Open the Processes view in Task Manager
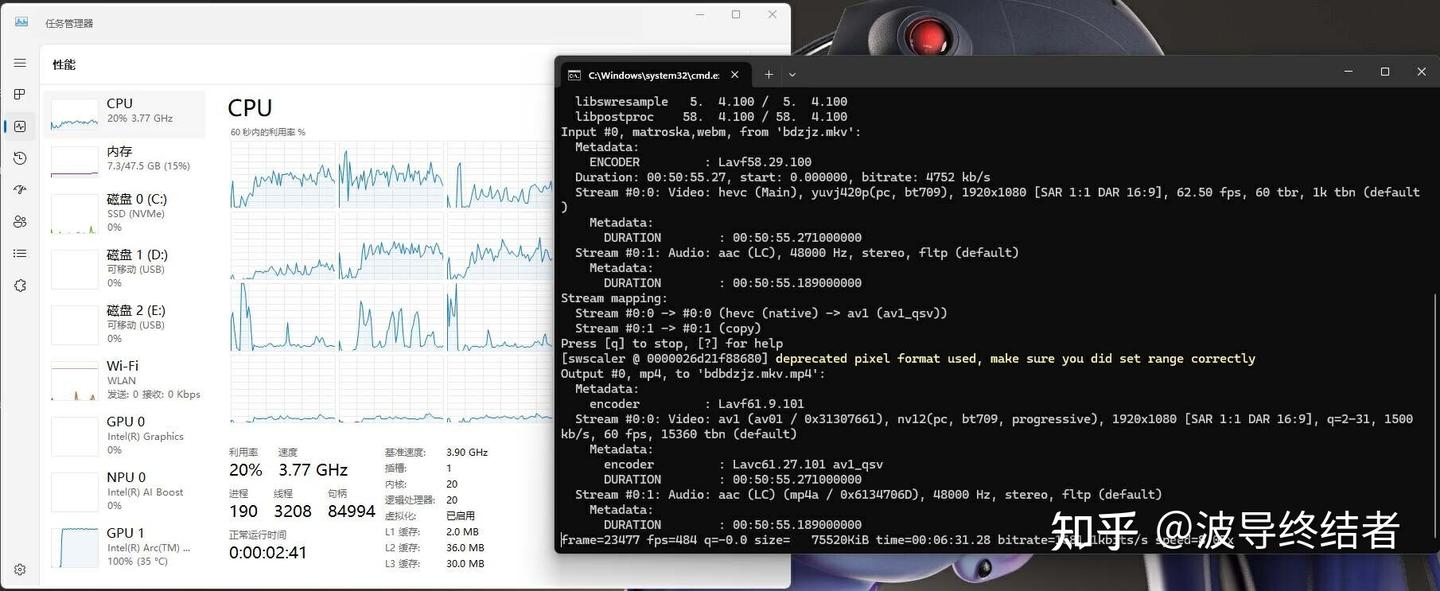The image size is (1440, 591). [19, 94]
